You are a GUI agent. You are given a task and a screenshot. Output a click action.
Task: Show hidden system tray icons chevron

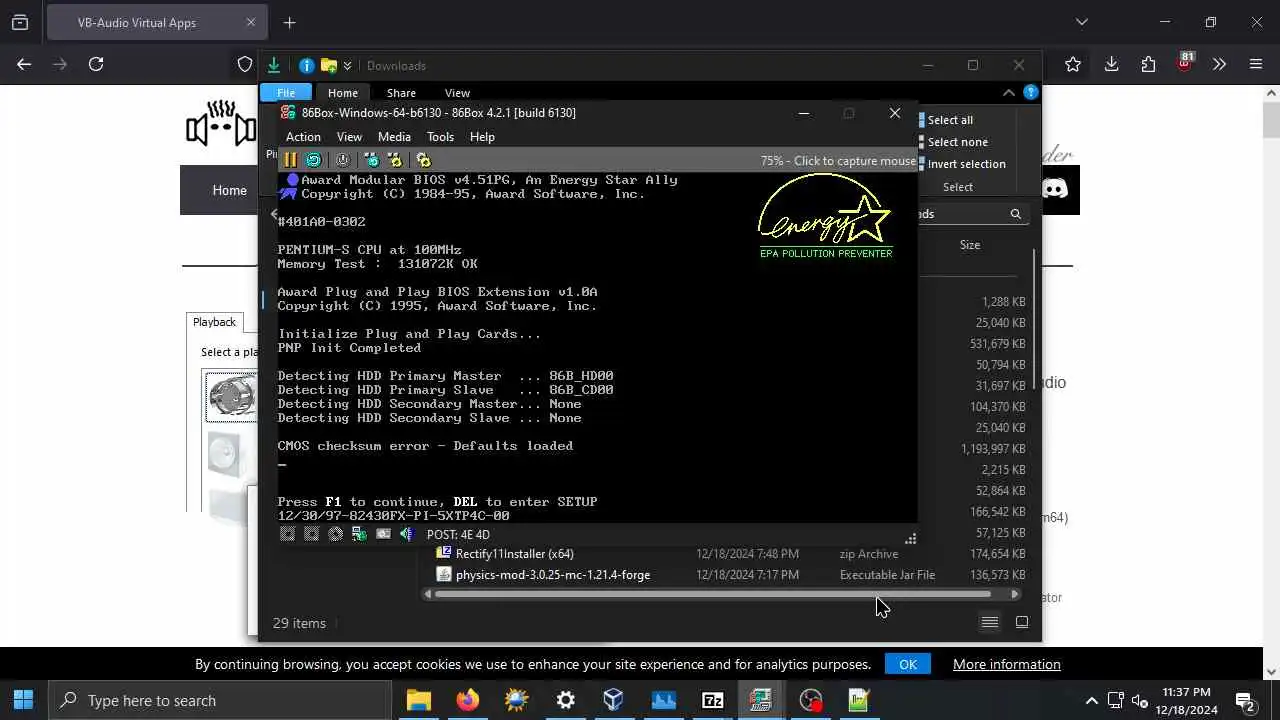pos(1091,701)
